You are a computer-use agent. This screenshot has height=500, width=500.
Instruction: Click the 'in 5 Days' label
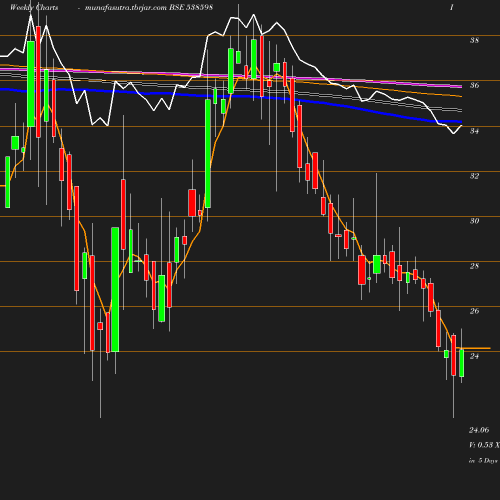(483, 461)
